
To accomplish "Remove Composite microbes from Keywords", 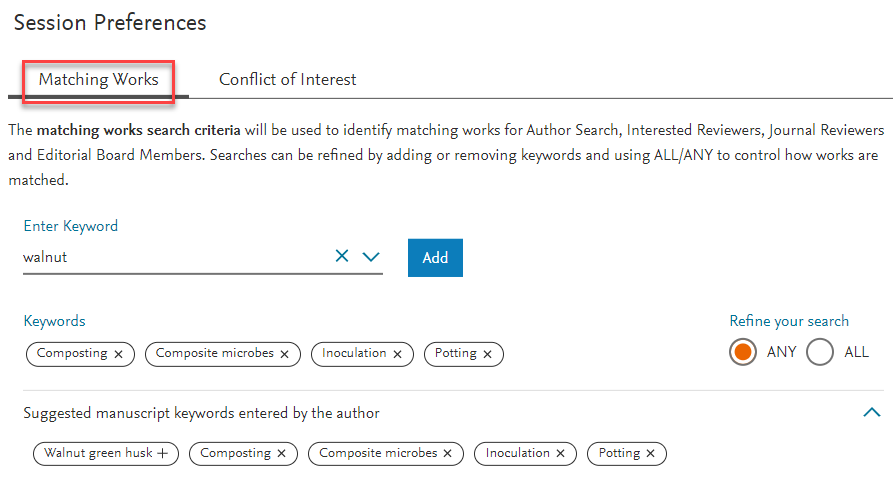I will (x=284, y=354).
